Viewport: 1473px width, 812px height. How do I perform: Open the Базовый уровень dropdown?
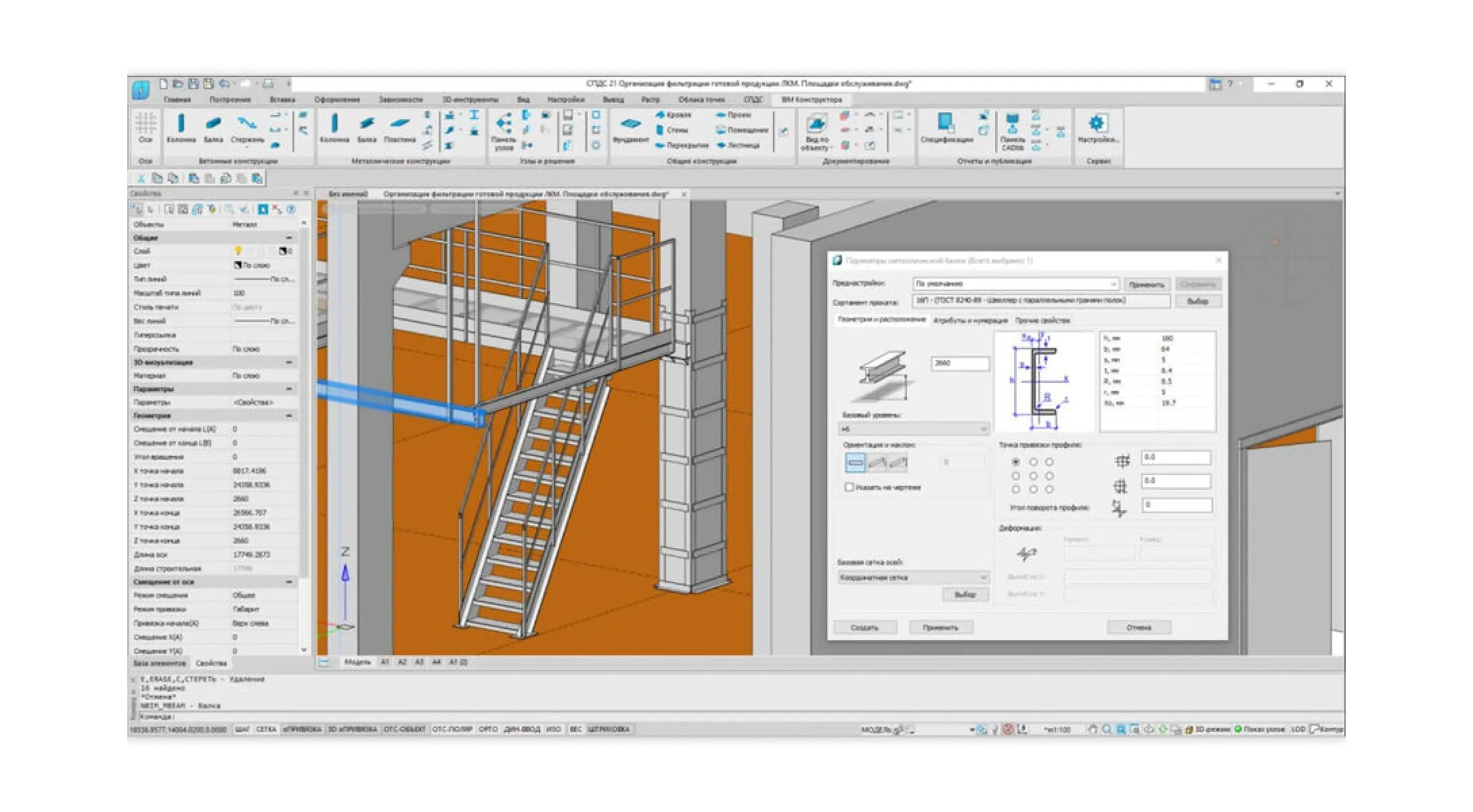pyautogui.click(x=914, y=429)
